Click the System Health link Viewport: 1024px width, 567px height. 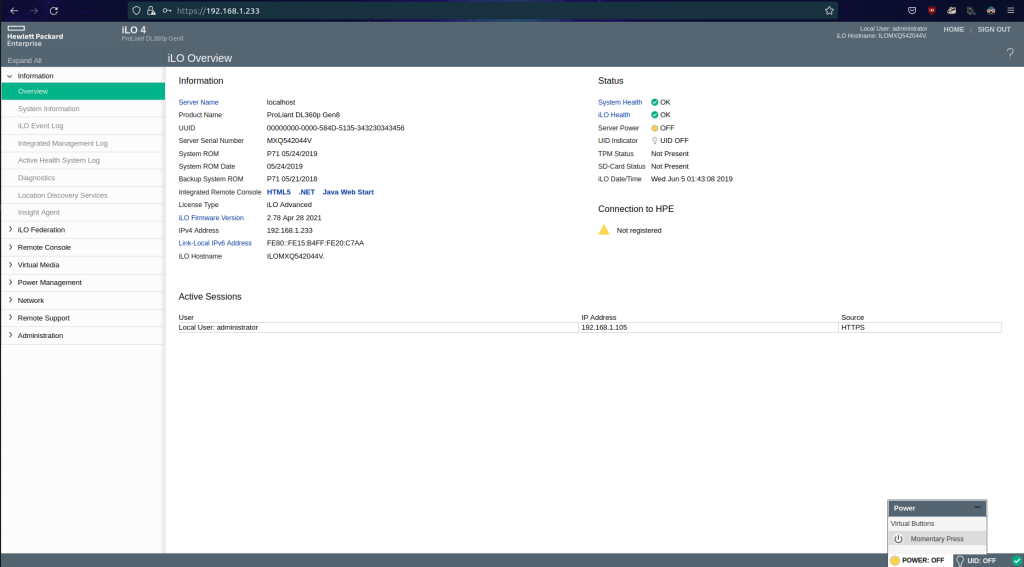click(x=620, y=103)
